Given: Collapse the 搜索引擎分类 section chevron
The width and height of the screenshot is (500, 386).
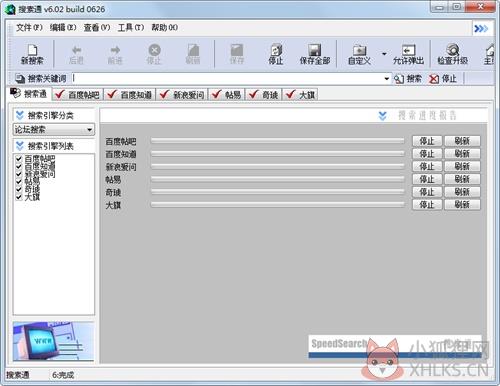Looking at the screenshot, I should pyautogui.click(x=20, y=115).
